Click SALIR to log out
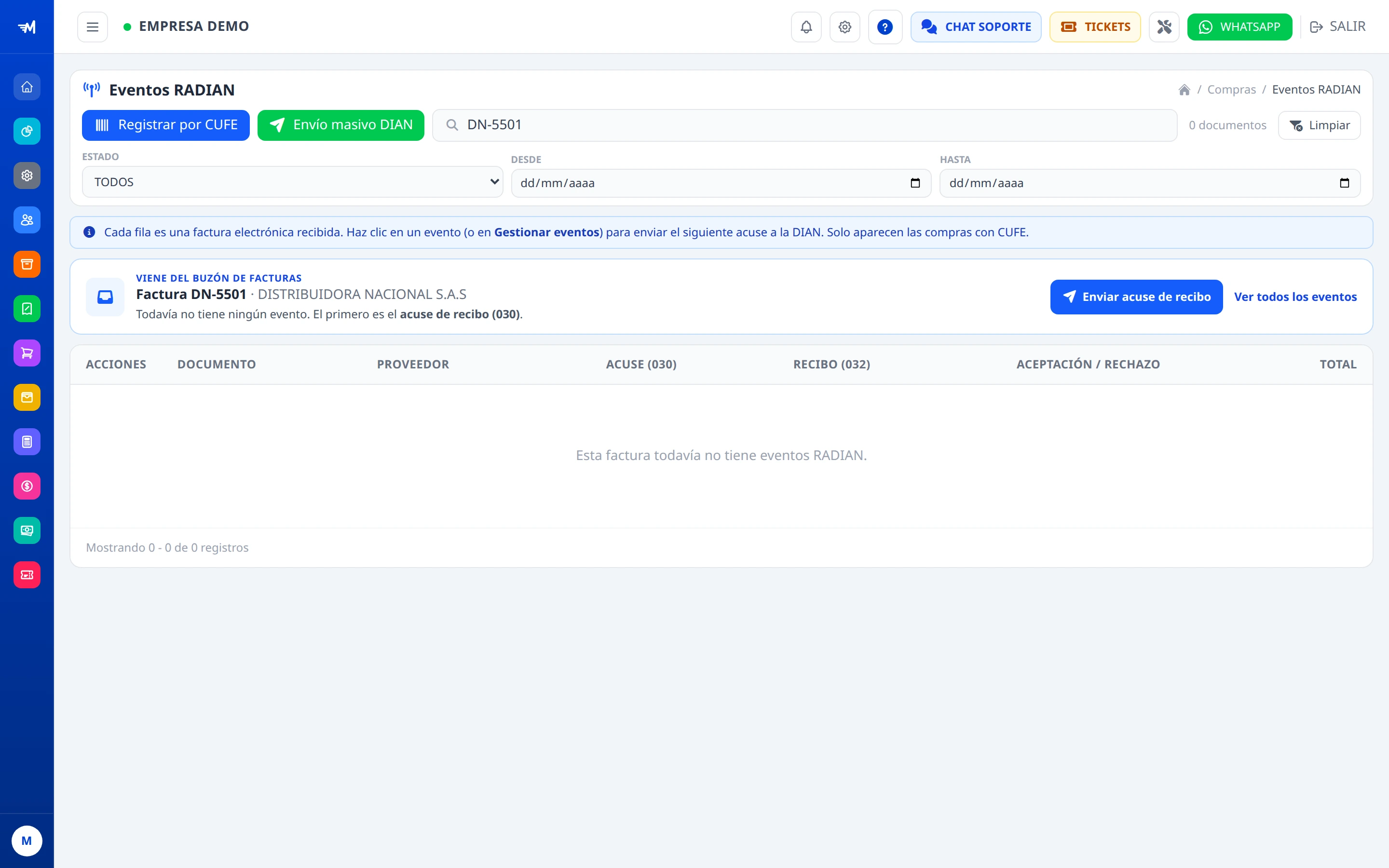 (x=1337, y=27)
